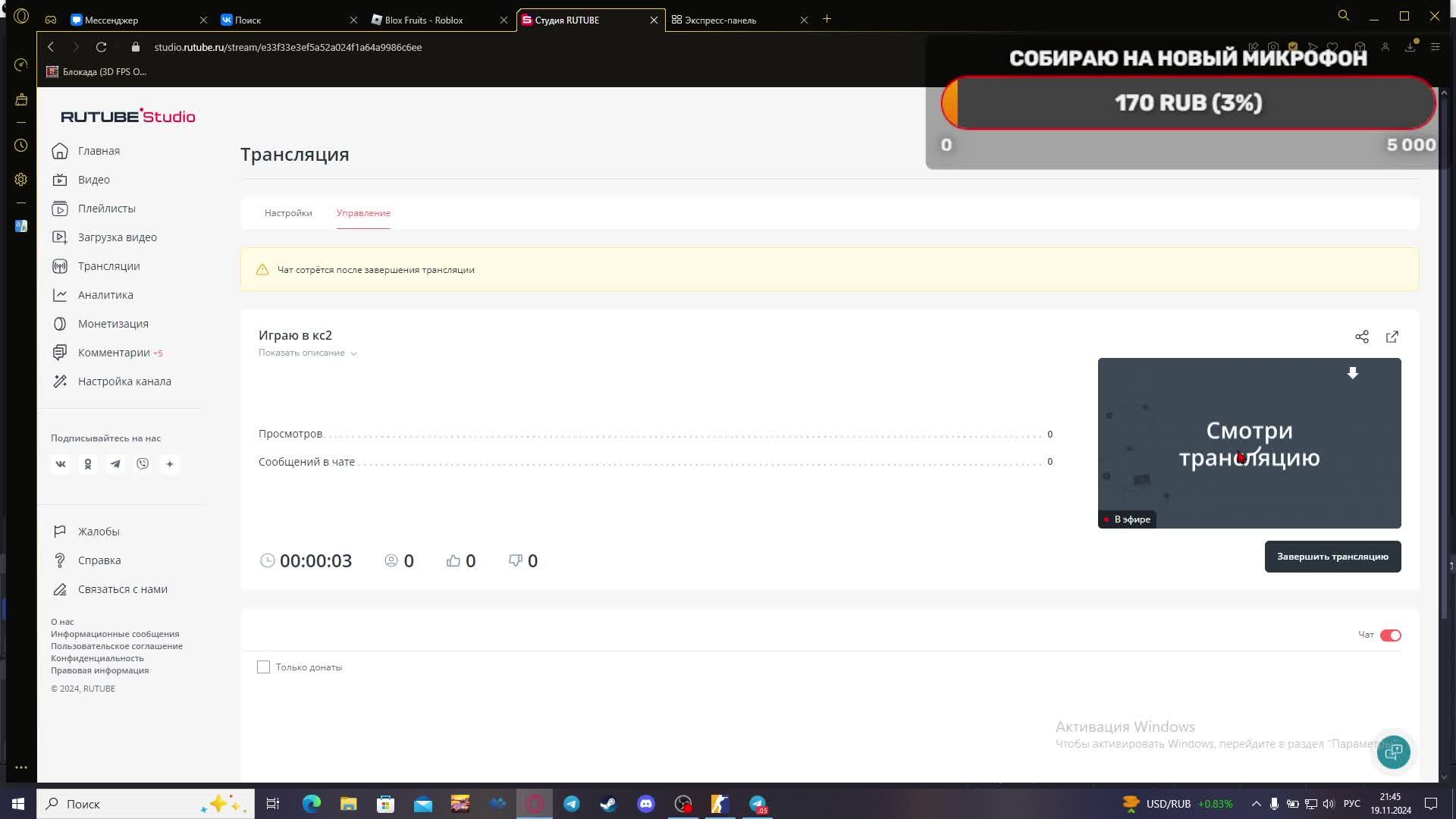Open the Пользовательское соглашение link
Image resolution: width=1456 pixels, height=819 pixels.
click(x=117, y=646)
